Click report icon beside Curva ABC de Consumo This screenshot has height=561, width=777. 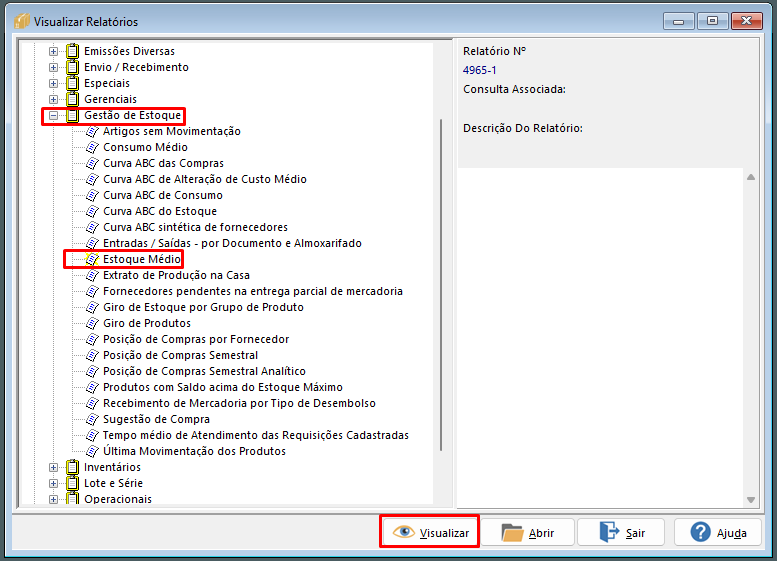(x=92, y=195)
